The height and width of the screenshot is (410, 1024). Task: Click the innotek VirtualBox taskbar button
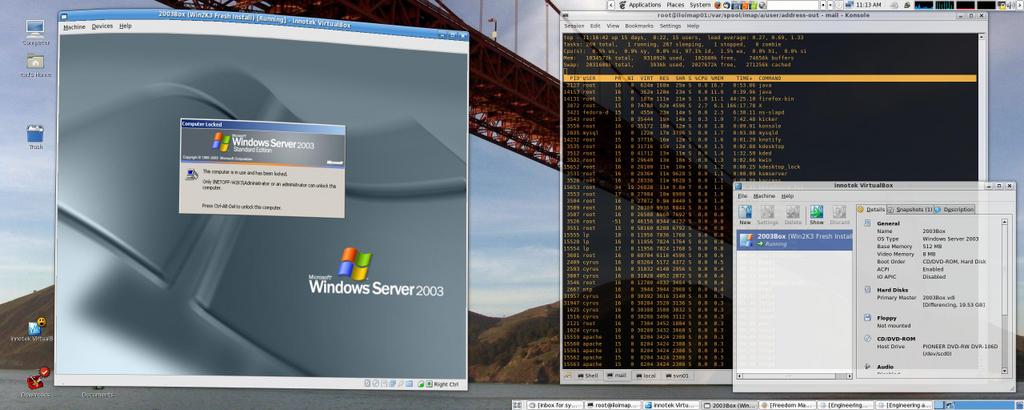coord(669,405)
